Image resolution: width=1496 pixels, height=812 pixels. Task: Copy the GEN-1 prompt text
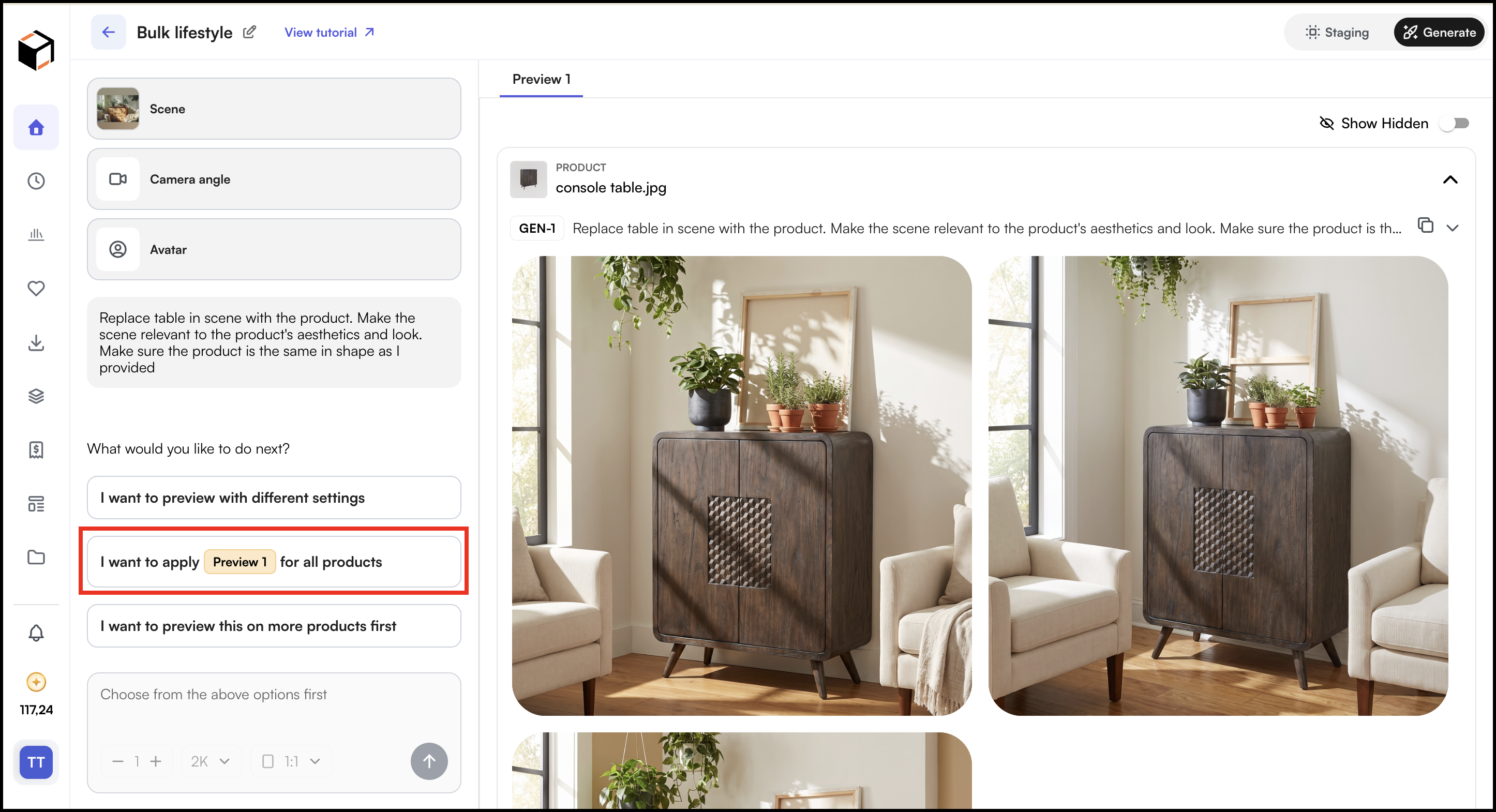click(x=1426, y=225)
